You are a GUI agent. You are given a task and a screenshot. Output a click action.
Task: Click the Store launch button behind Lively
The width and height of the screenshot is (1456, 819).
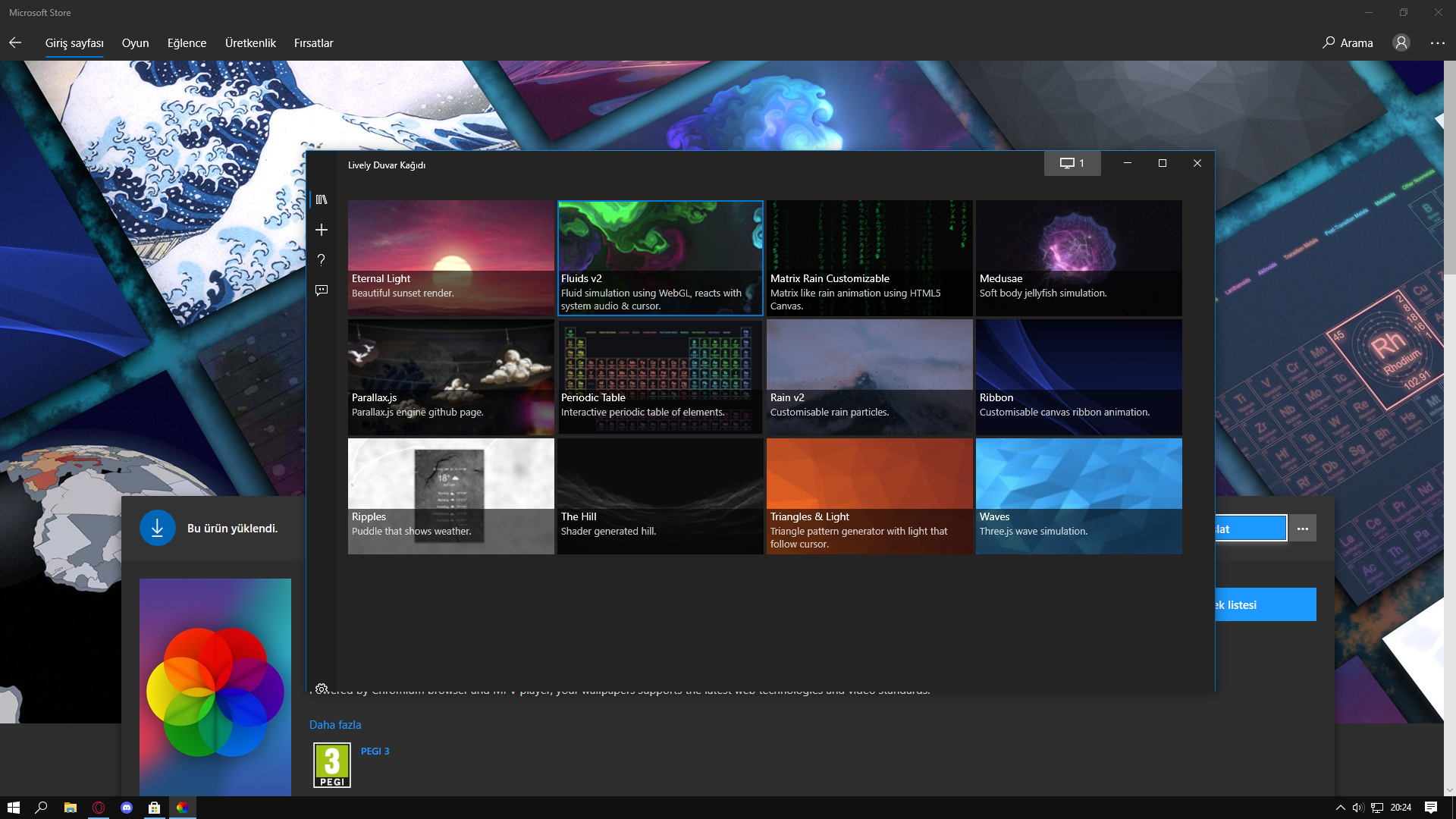pyautogui.click(x=1251, y=529)
